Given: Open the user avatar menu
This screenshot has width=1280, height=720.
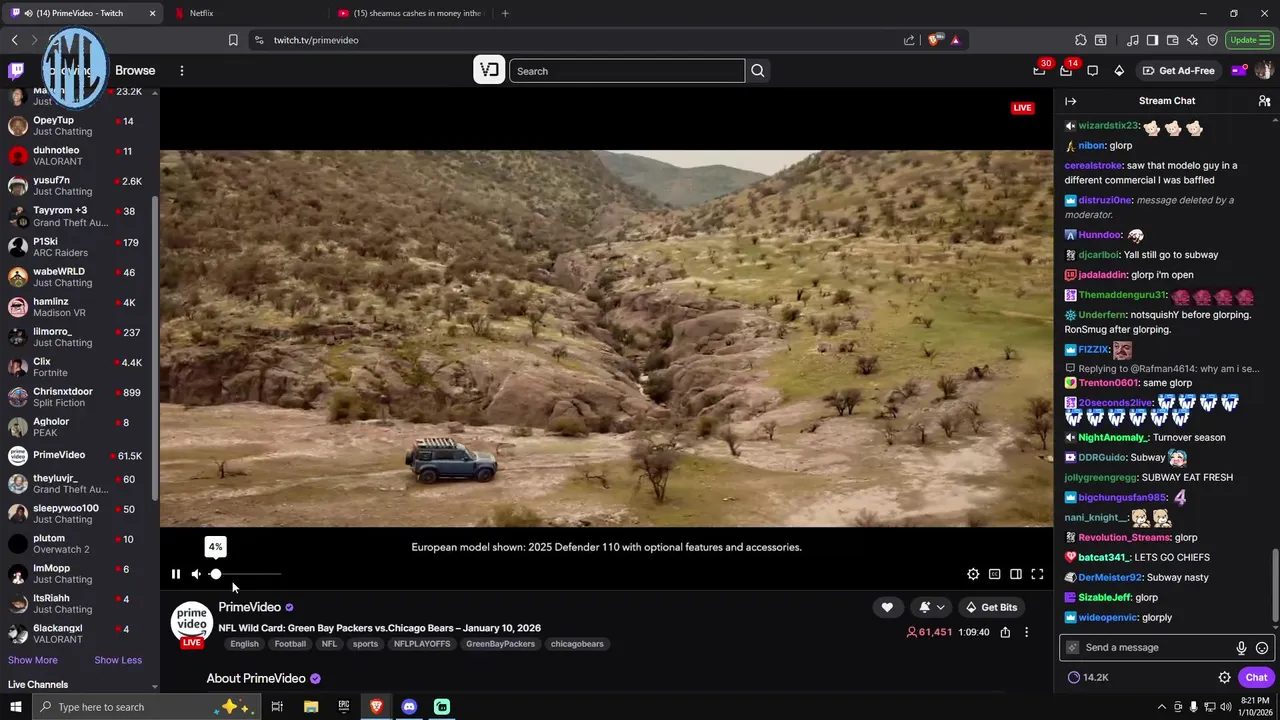Looking at the screenshot, I should point(1264,71).
